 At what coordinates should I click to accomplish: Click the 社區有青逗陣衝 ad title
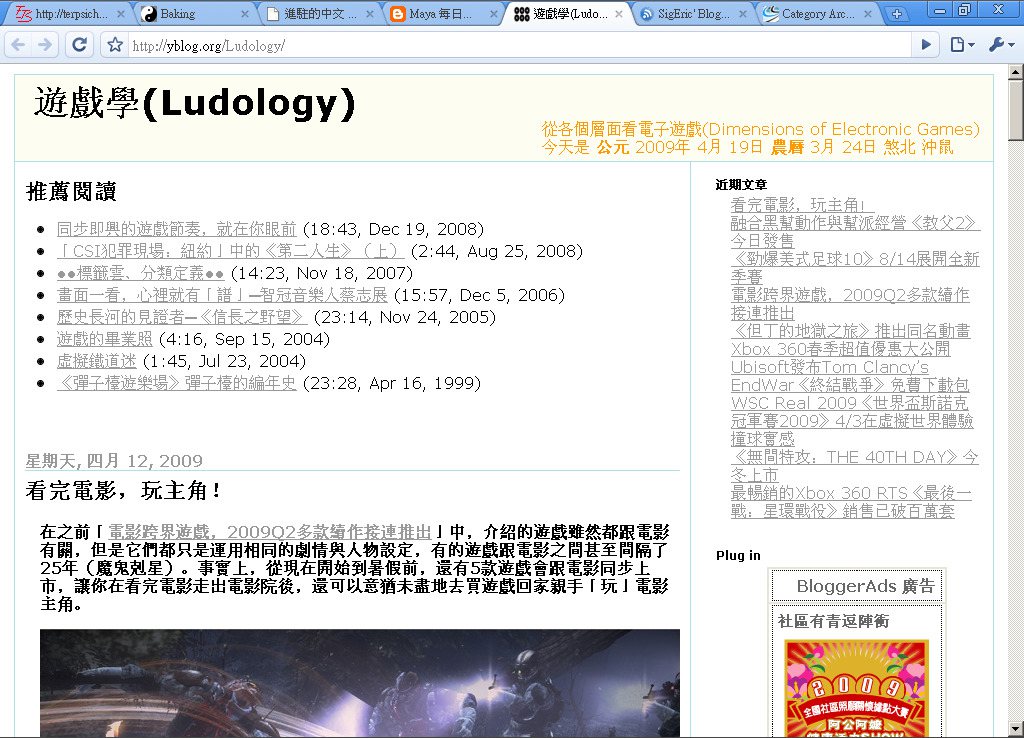pyautogui.click(x=833, y=621)
